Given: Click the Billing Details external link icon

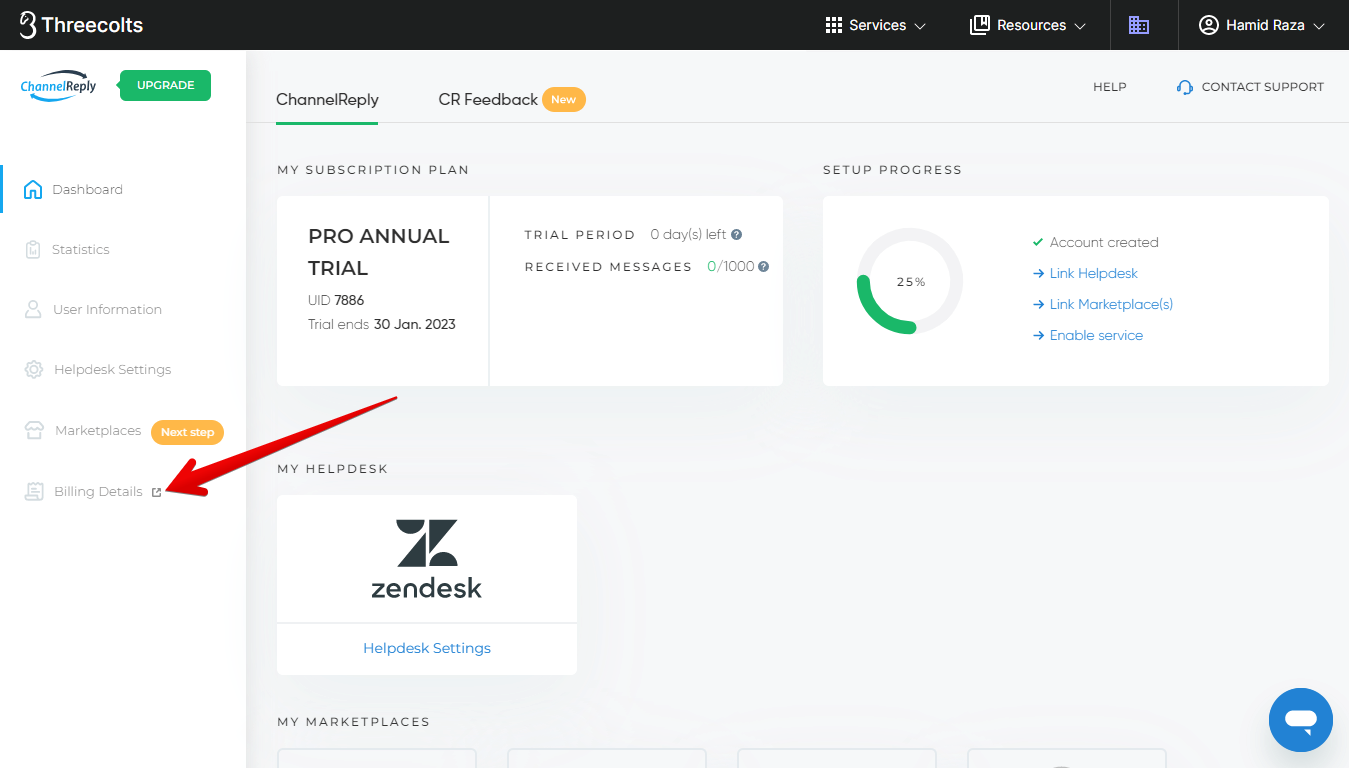Looking at the screenshot, I should coord(156,492).
